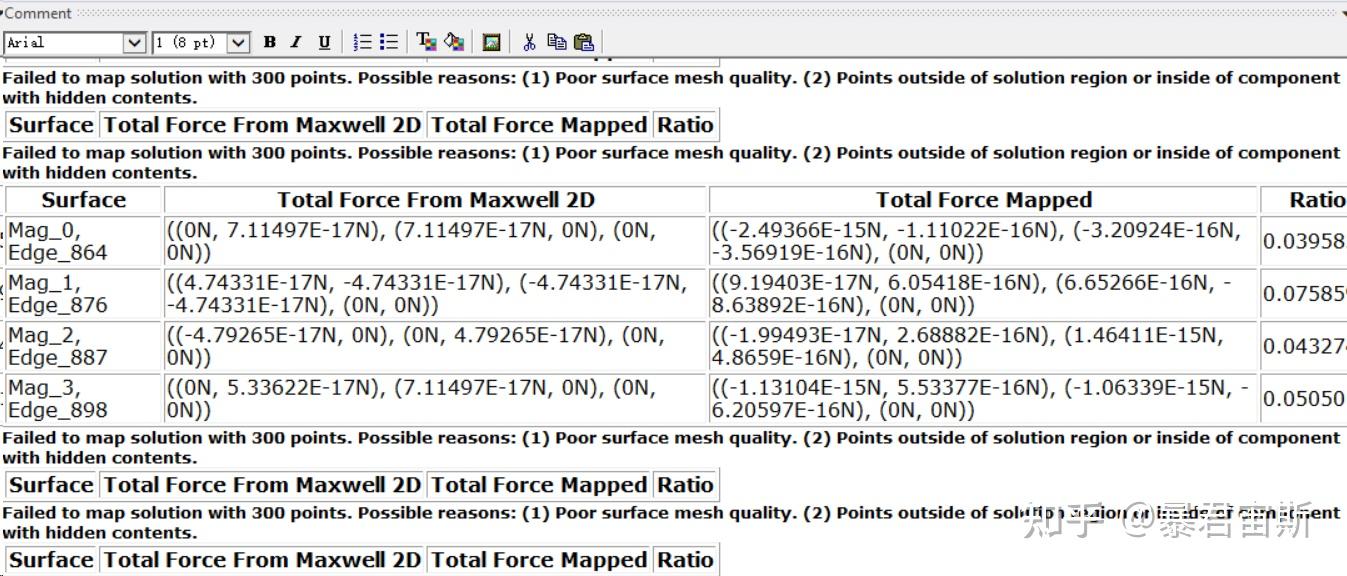Insert a numbered list

pyautogui.click(x=362, y=42)
